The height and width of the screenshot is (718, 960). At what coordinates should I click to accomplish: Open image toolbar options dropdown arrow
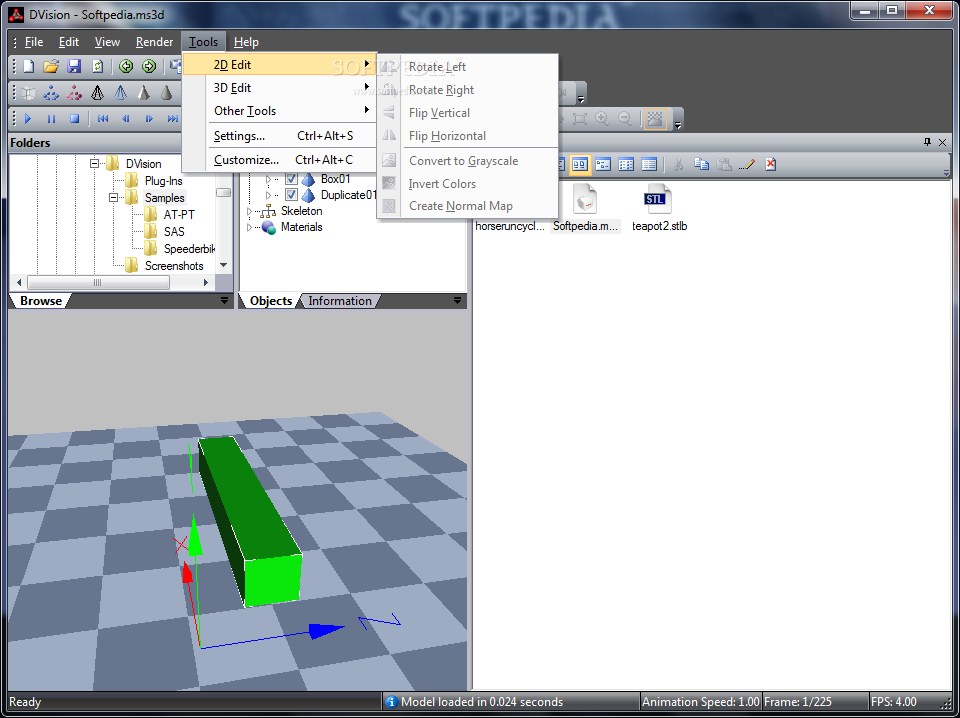(x=678, y=124)
